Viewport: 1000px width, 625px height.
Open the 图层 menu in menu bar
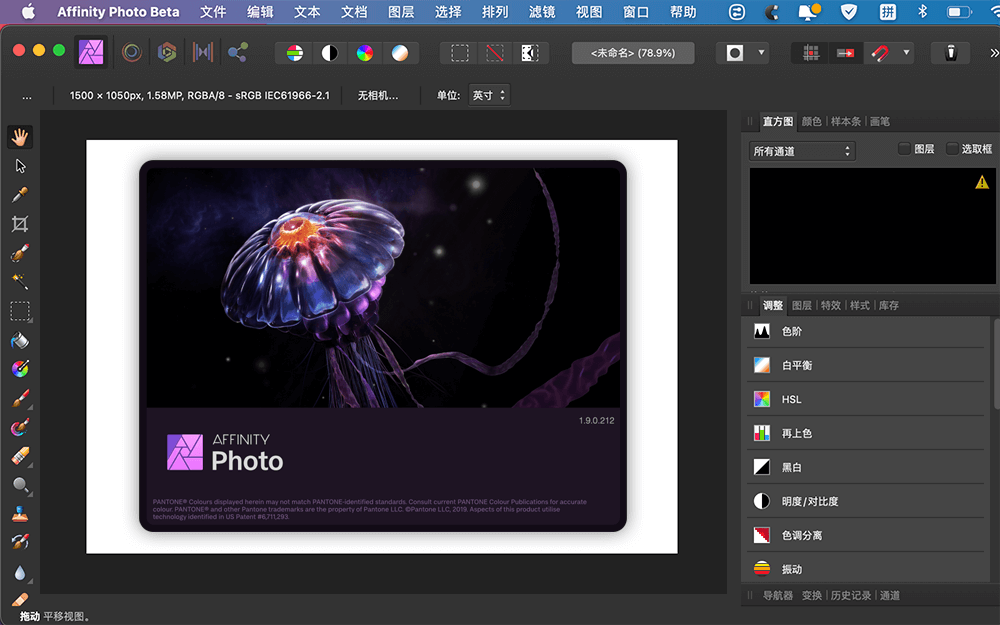pos(401,12)
